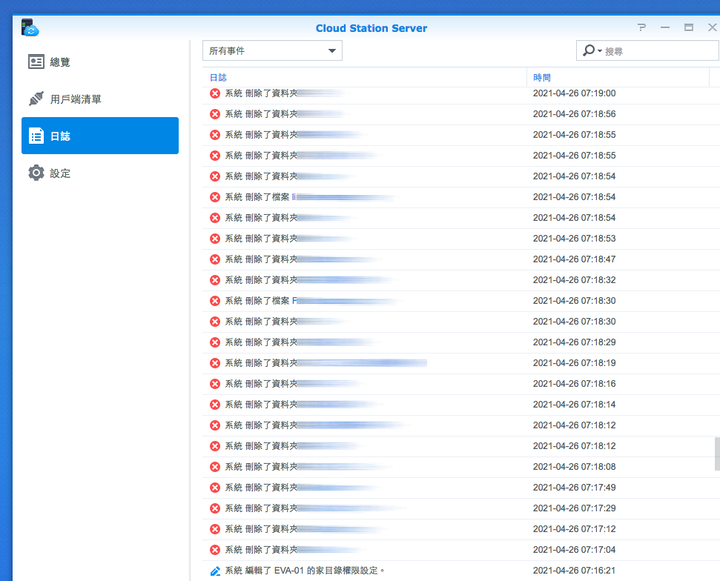Click the red error icon for 07:18:16 entry
The height and width of the screenshot is (581, 720).
[215, 384]
